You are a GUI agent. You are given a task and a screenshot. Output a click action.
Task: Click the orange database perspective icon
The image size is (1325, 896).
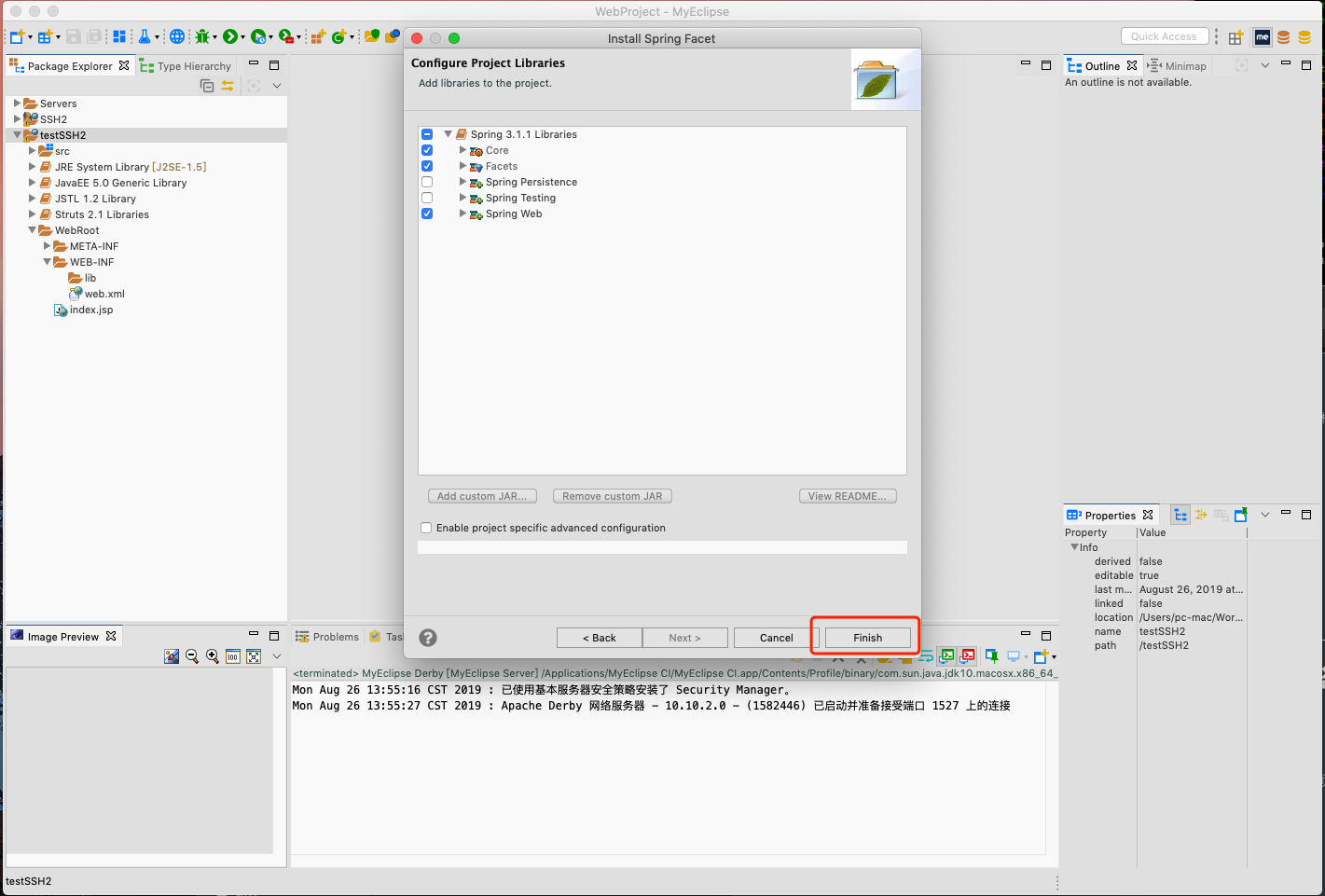pyautogui.click(x=1284, y=37)
